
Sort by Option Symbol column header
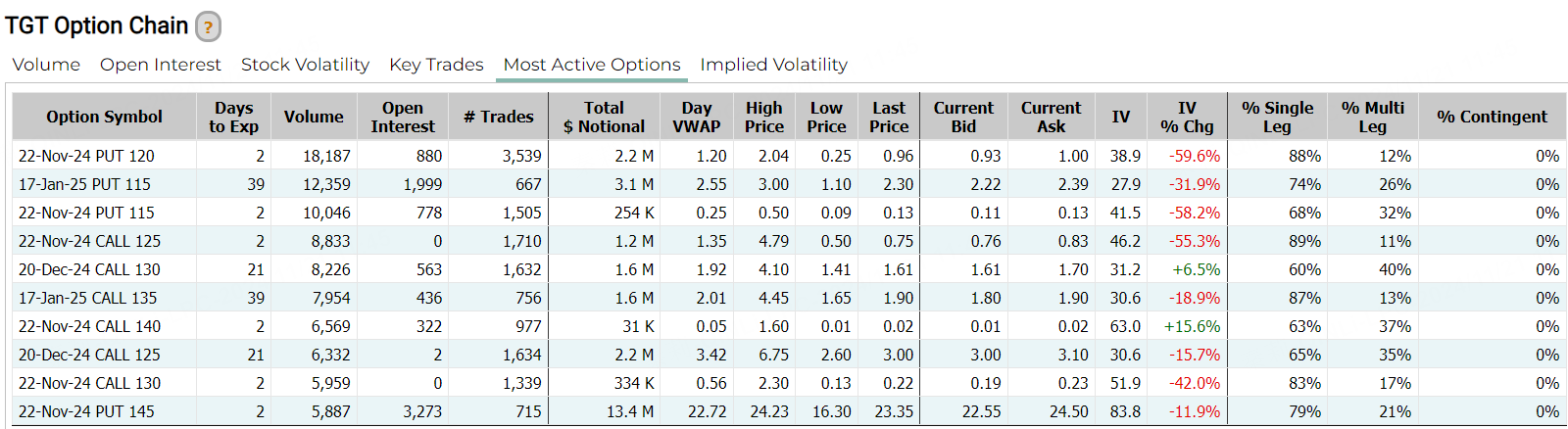(104, 117)
